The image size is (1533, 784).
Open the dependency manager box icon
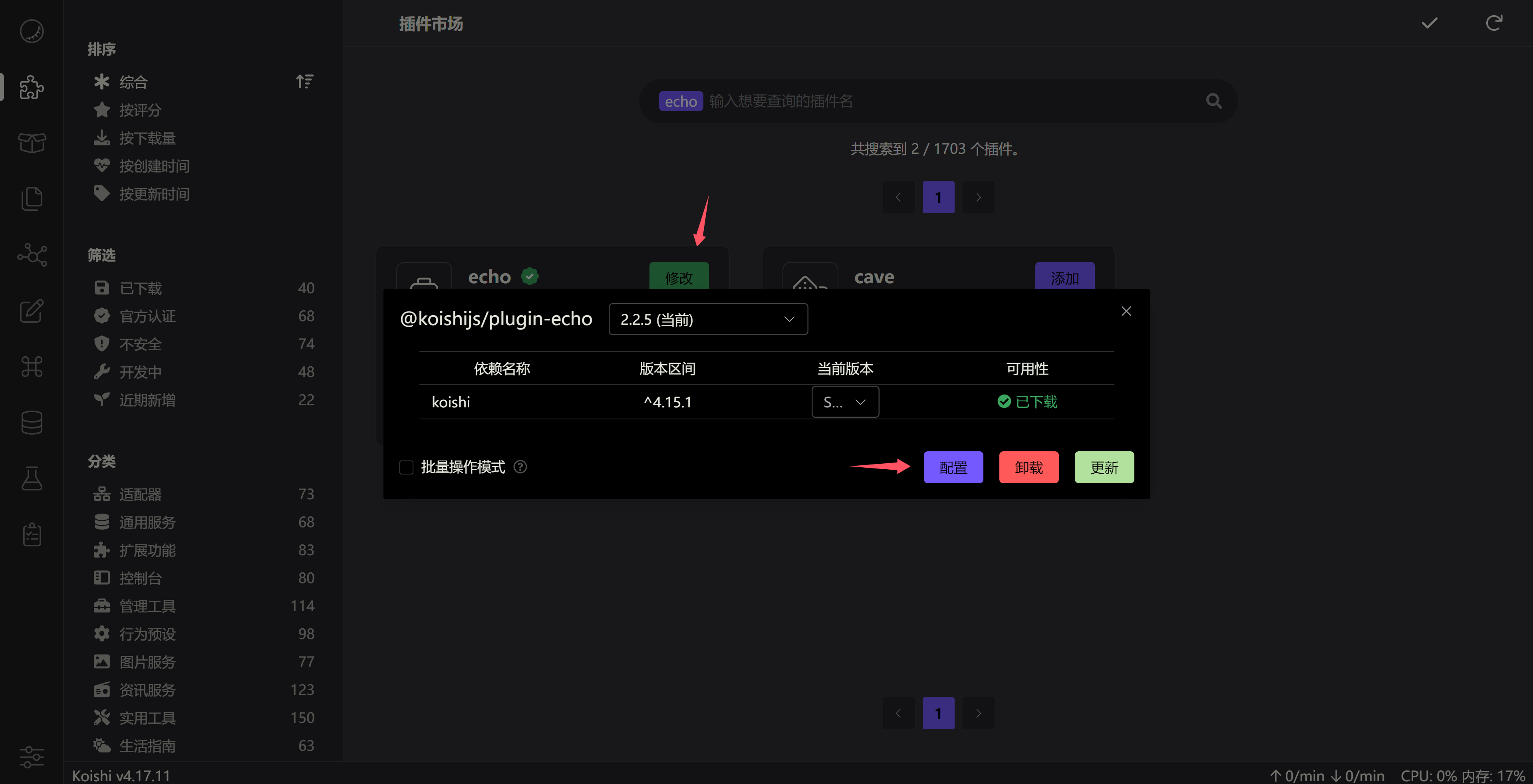point(32,143)
